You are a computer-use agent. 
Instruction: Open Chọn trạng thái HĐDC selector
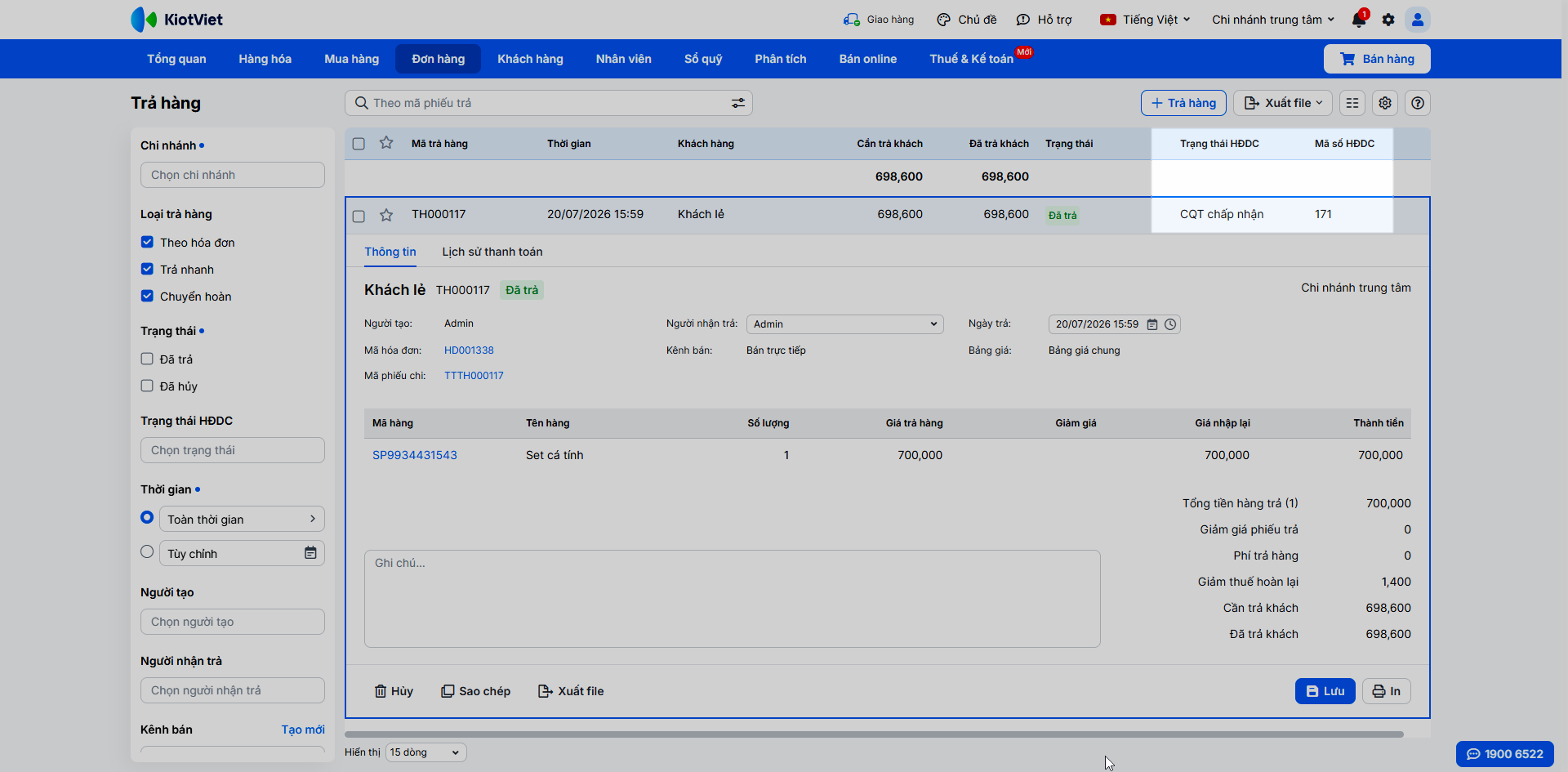233,450
